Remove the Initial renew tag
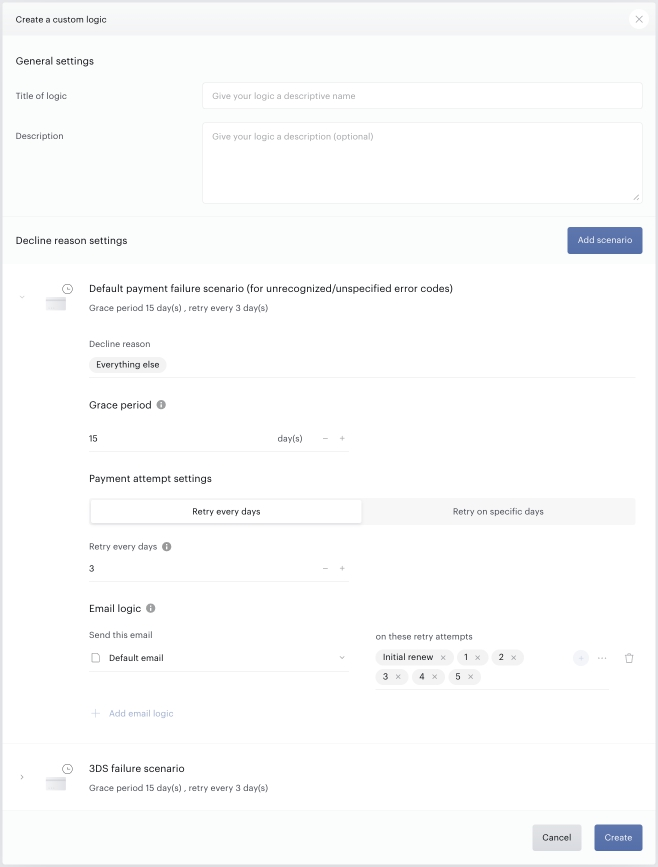 click(x=443, y=657)
